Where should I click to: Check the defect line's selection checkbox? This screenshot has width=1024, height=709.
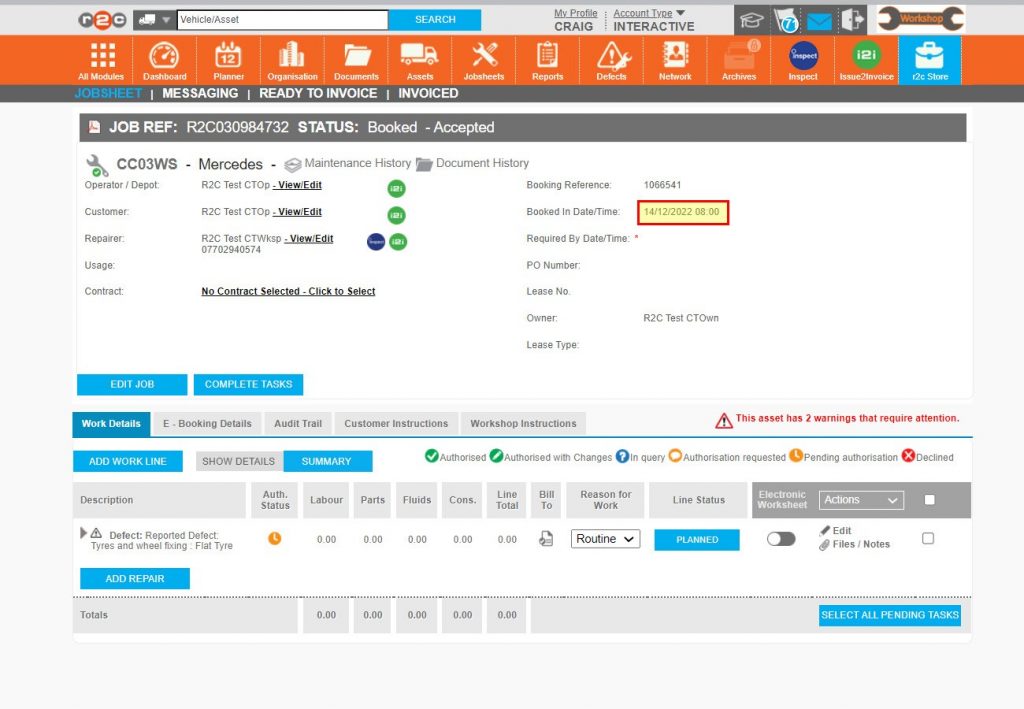click(928, 538)
